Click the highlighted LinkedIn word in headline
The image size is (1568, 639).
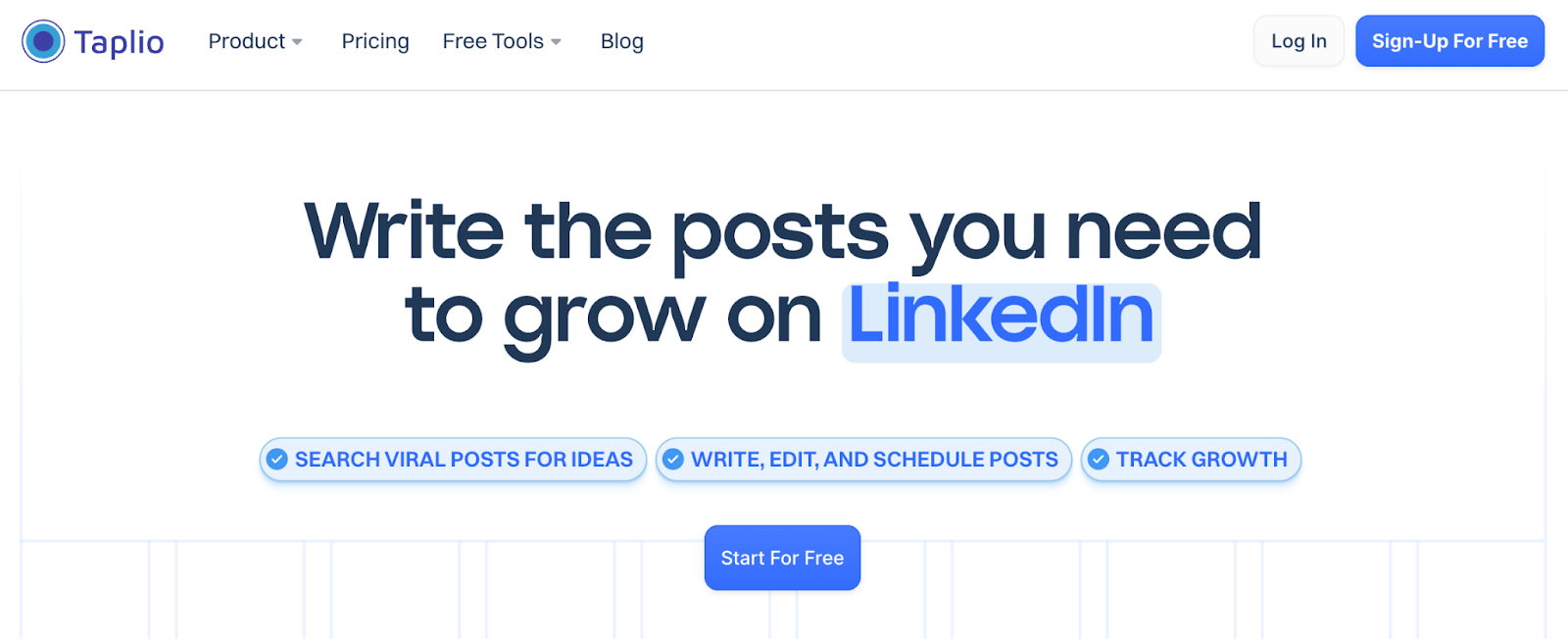tap(1001, 318)
